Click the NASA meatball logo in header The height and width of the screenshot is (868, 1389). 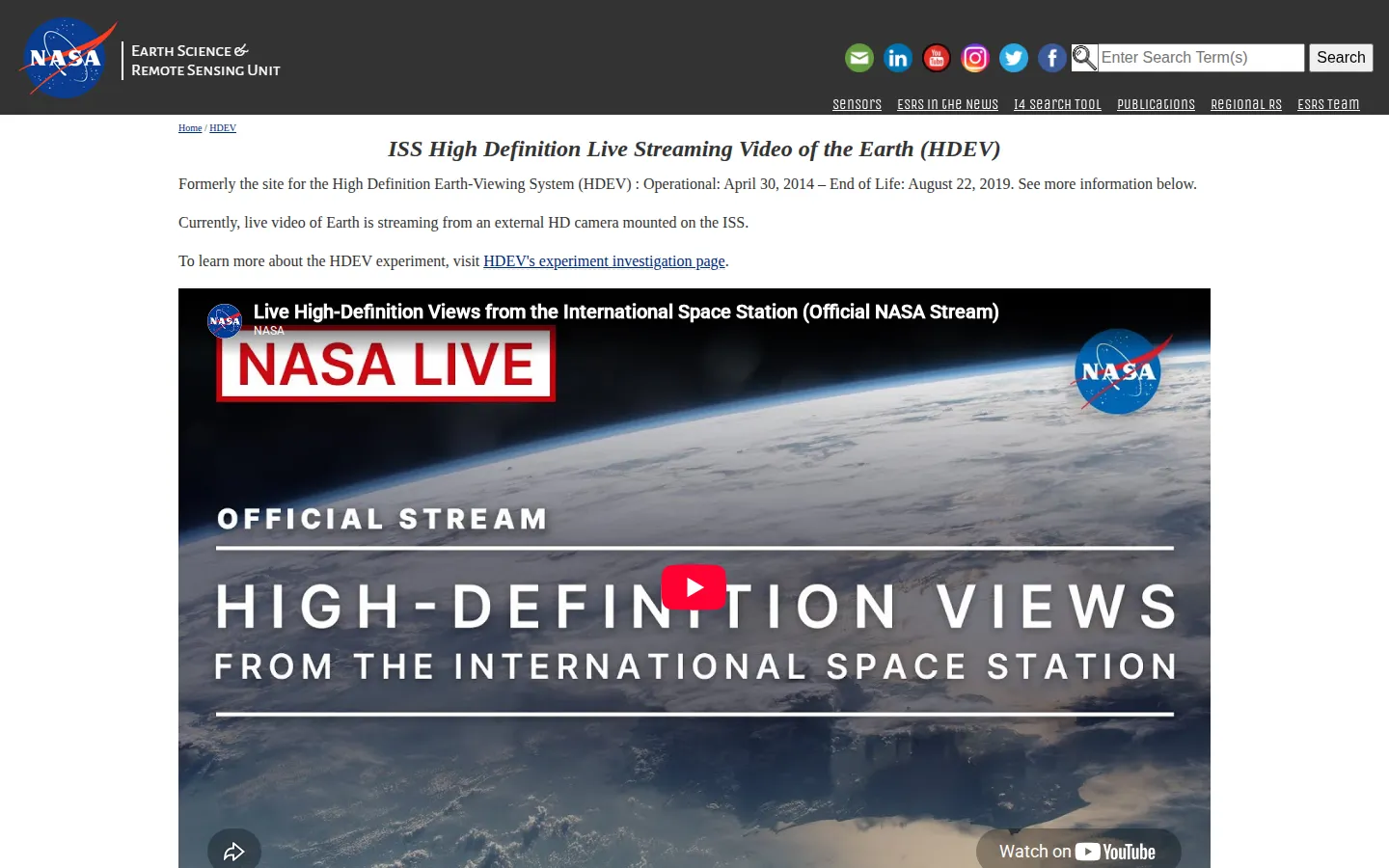coord(67,58)
